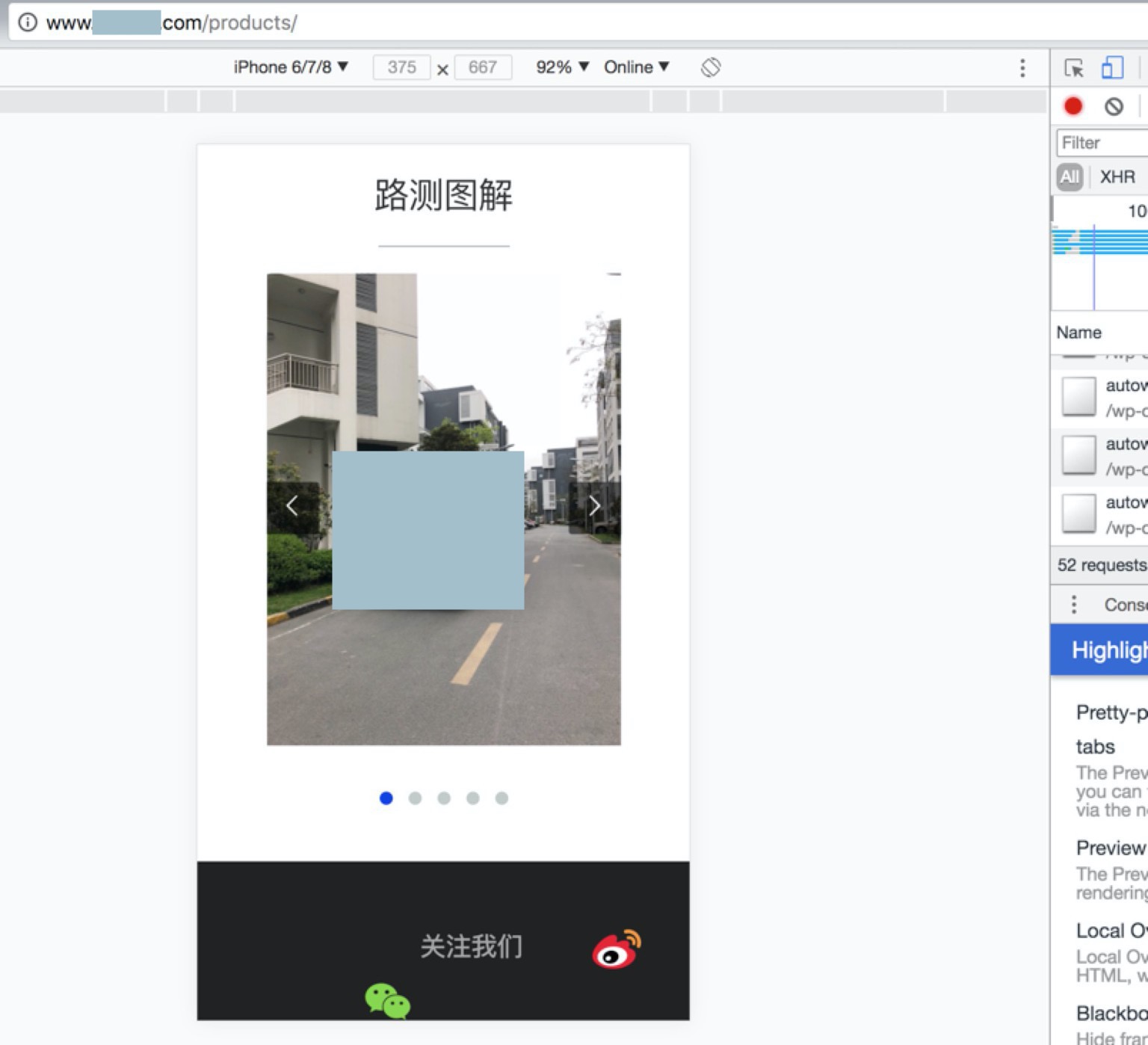
Task: Click the 52 requests status text
Action: pos(1102,565)
